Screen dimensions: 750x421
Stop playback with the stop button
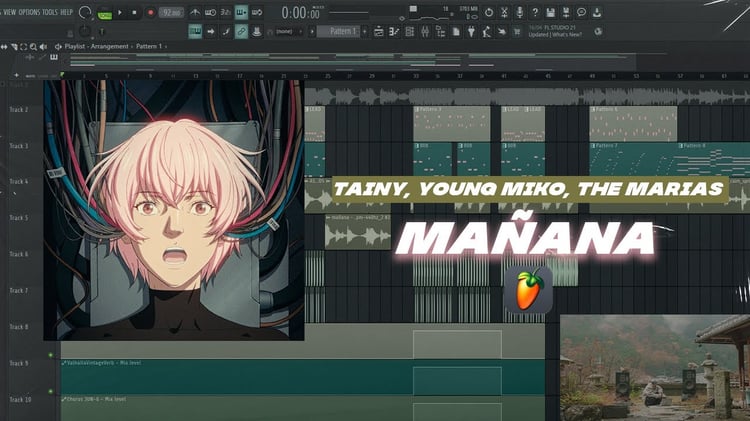pyautogui.click(x=134, y=12)
